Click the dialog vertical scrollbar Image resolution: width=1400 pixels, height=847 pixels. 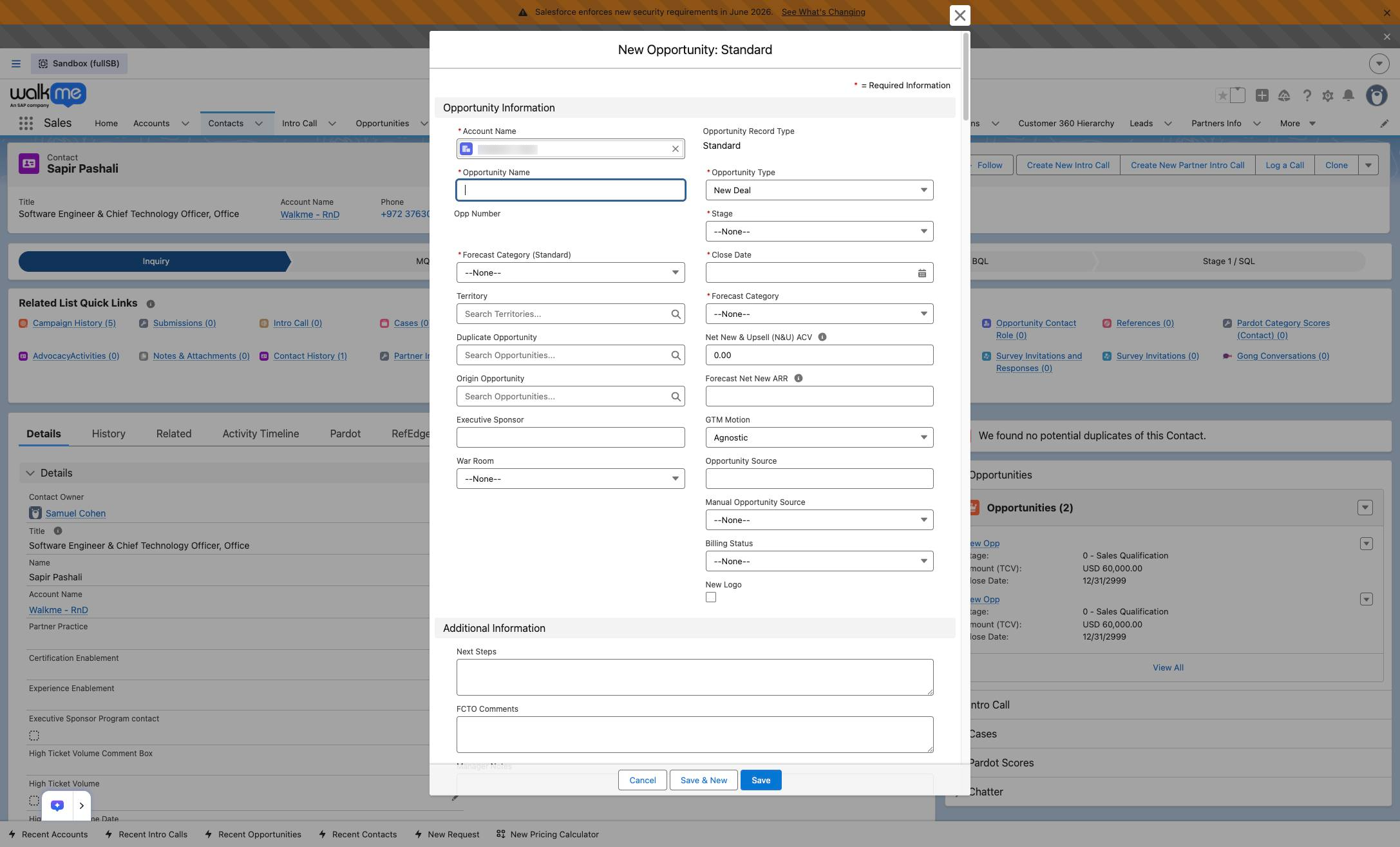point(965,76)
